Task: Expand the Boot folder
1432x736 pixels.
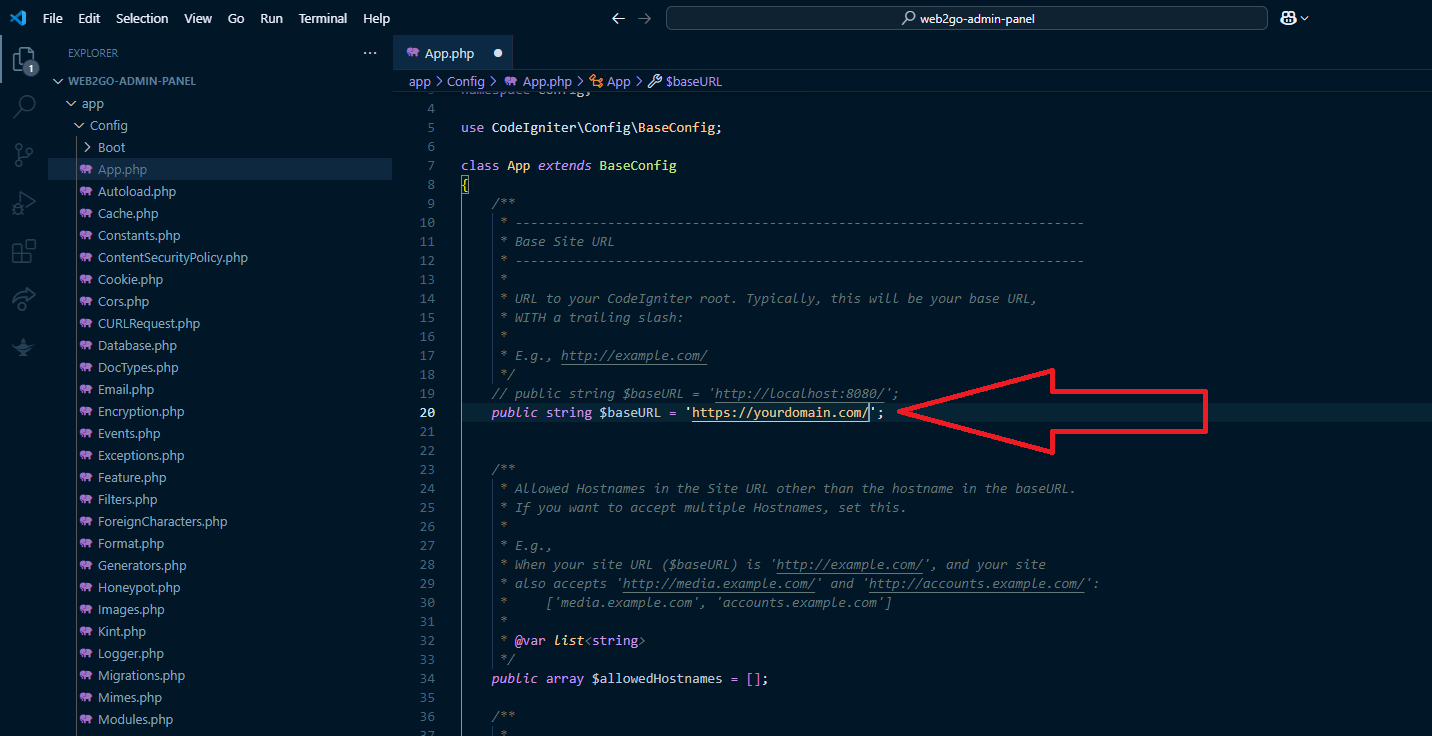Action: (110, 148)
